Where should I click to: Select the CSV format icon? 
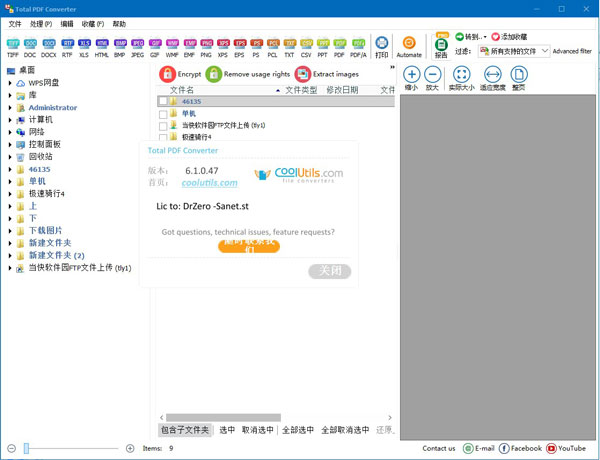pyautogui.click(x=306, y=47)
